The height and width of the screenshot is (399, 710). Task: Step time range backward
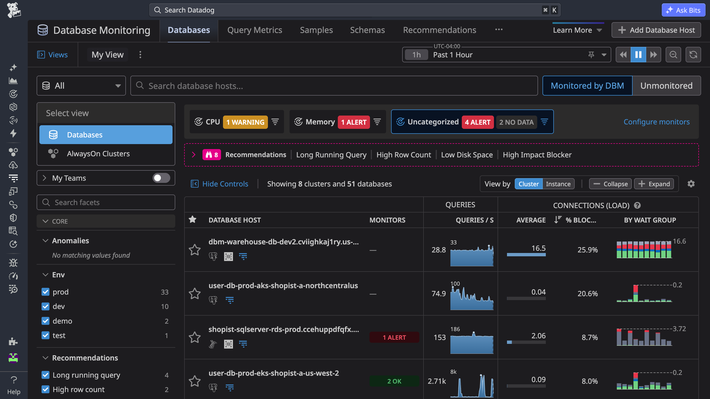tap(623, 55)
